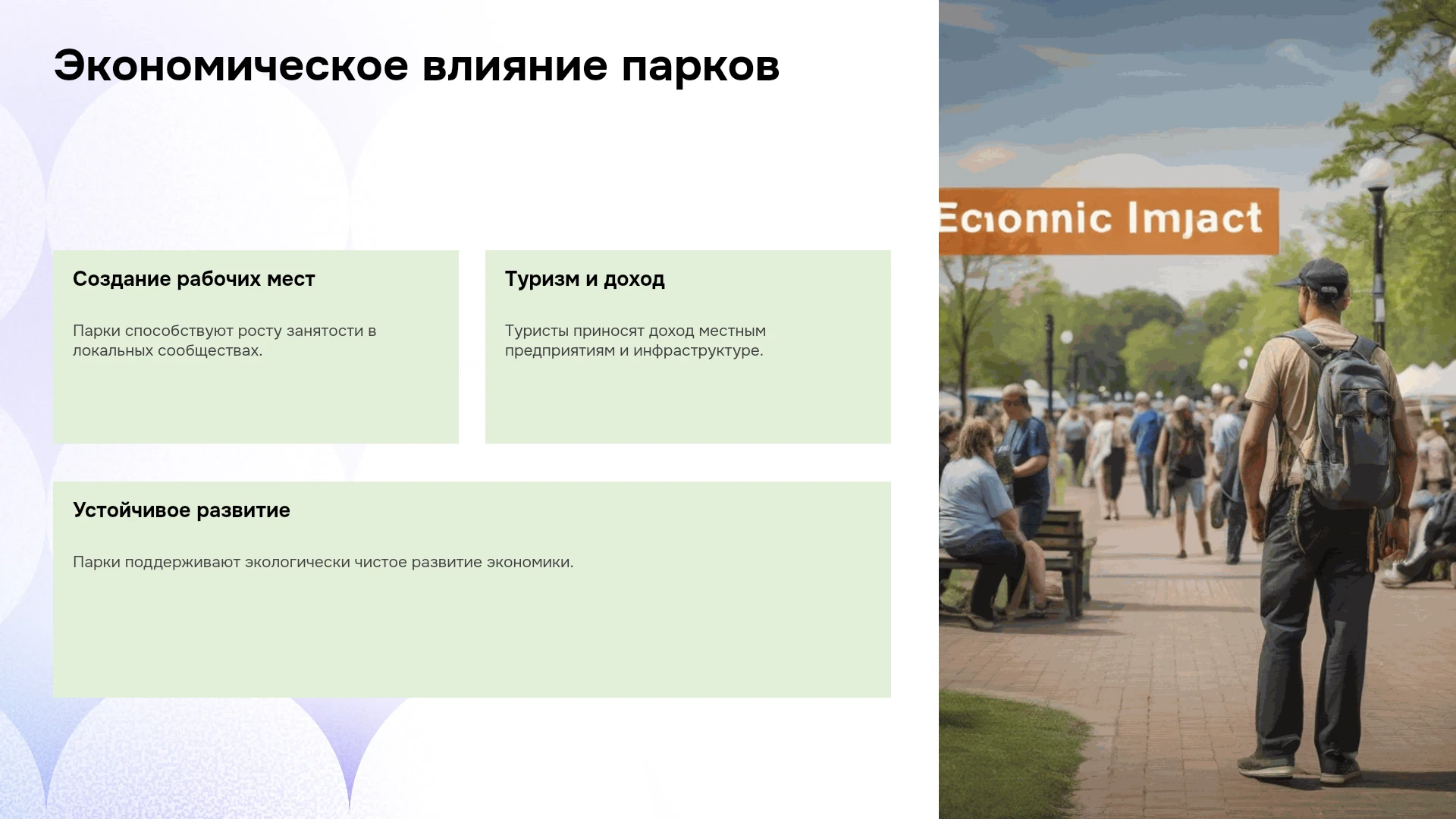The image size is (1456, 819).
Task: Click the street lamp in the photo
Action: [1376, 250]
